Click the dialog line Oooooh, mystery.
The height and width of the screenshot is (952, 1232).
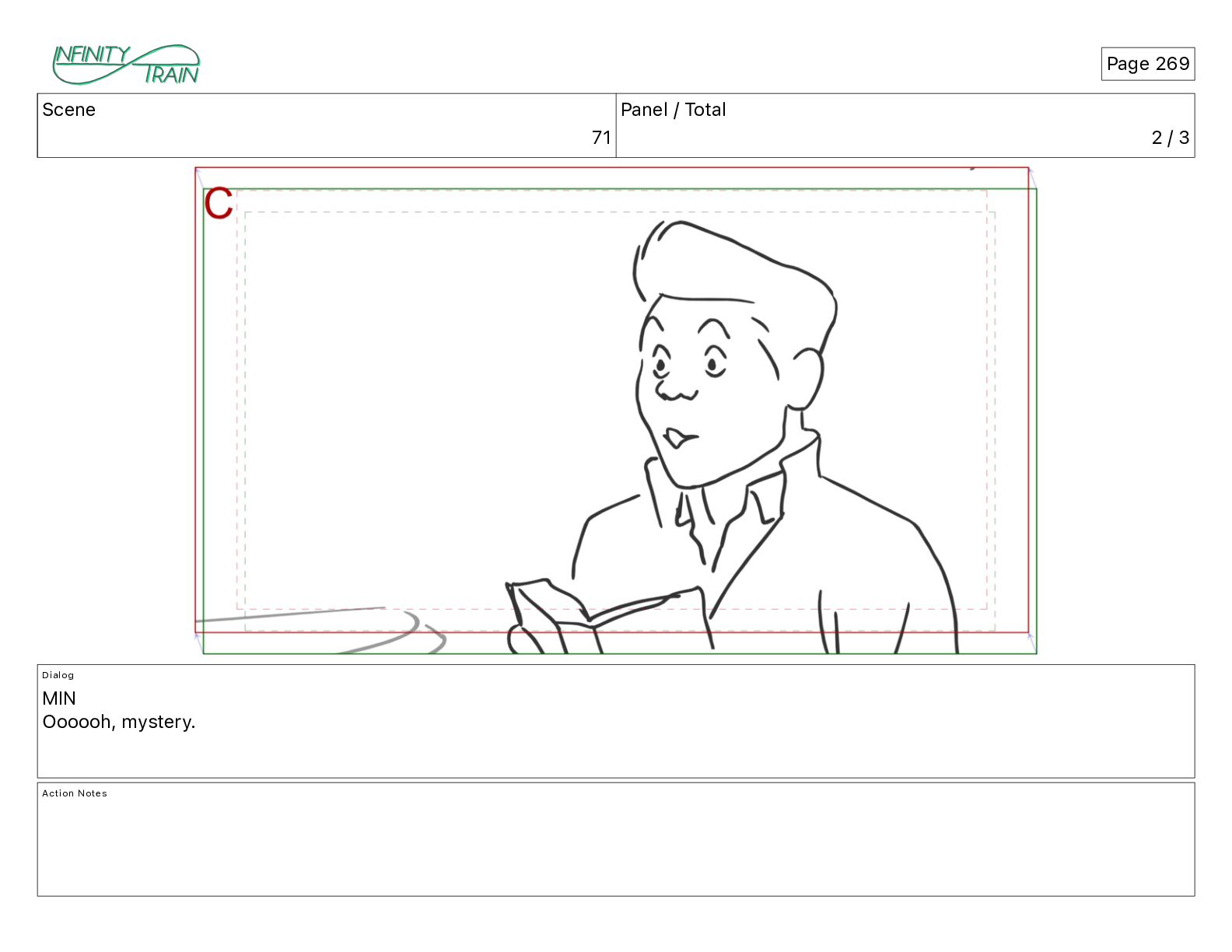coord(119,723)
